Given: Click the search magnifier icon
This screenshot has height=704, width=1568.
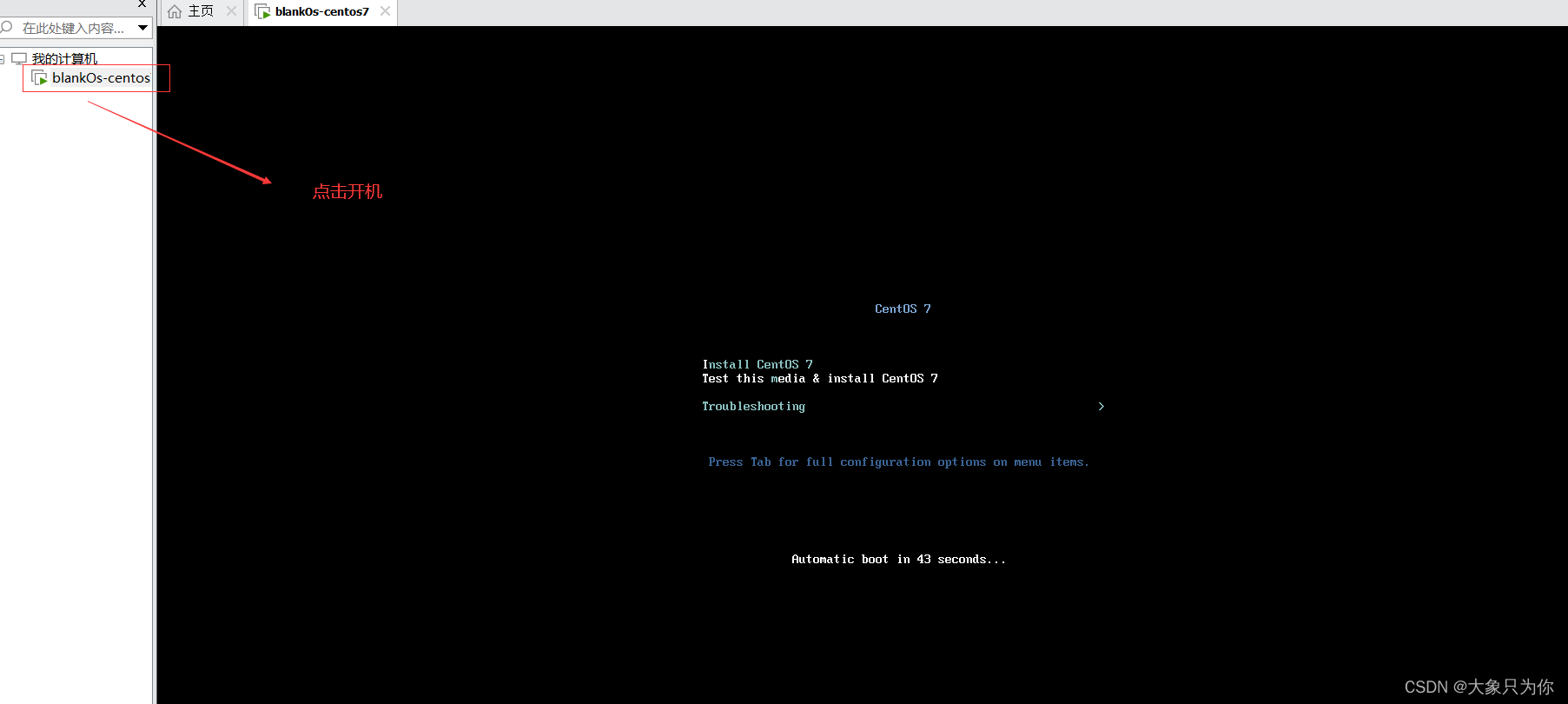Looking at the screenshot, I should 7,28.
